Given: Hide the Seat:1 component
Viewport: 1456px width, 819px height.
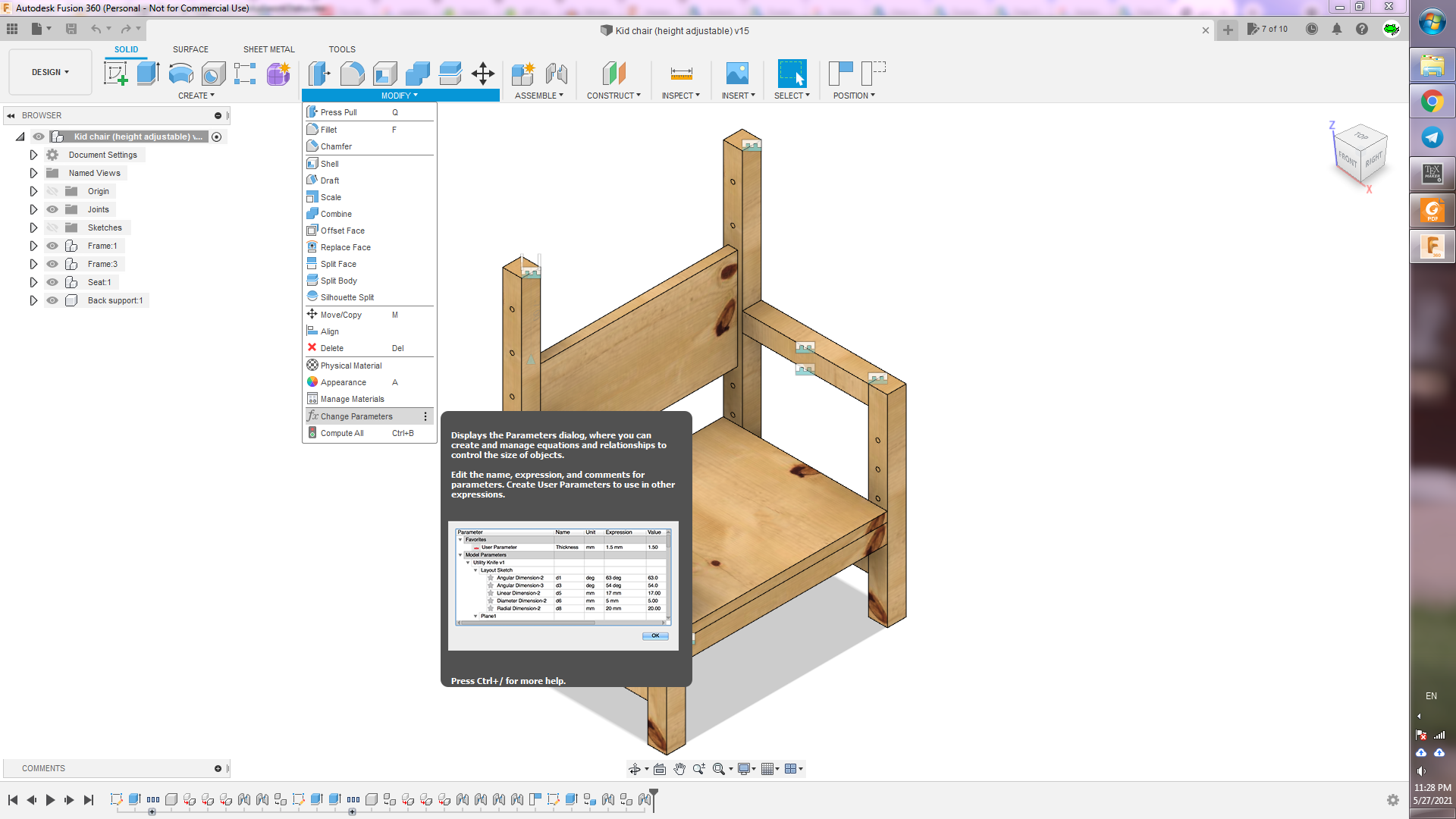Looking at the screenshot, I should [x=52, y=282].
